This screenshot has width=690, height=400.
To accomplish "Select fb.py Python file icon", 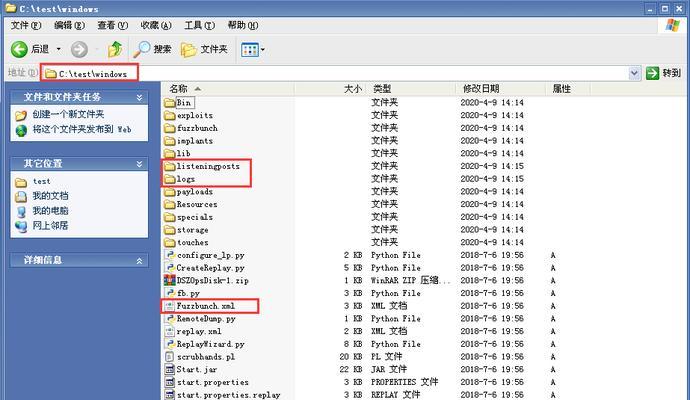I will coord(169,294).
